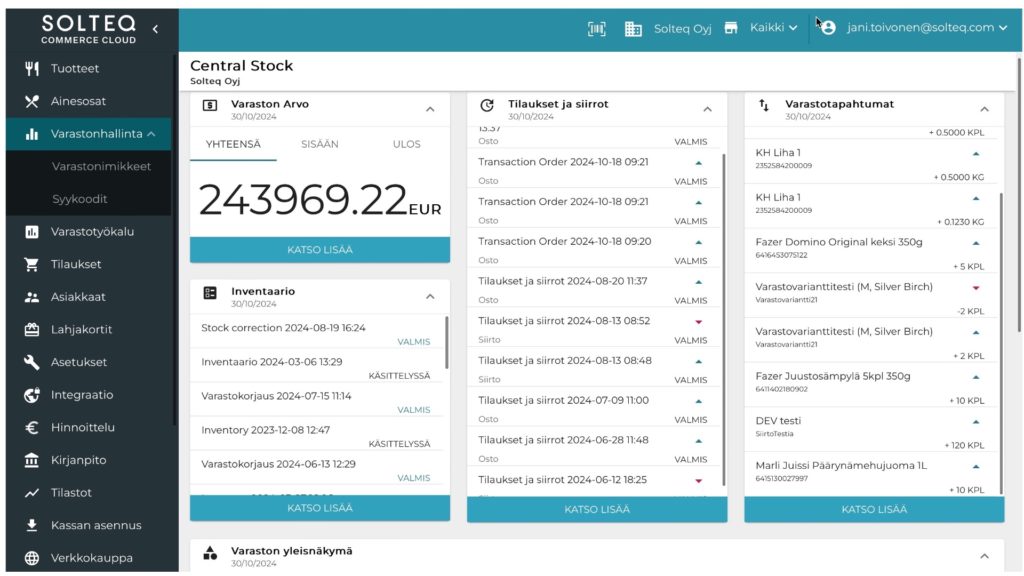1024x576 pixels.
Task: Collapse the Varaston Arvo card
Action: 430,109
